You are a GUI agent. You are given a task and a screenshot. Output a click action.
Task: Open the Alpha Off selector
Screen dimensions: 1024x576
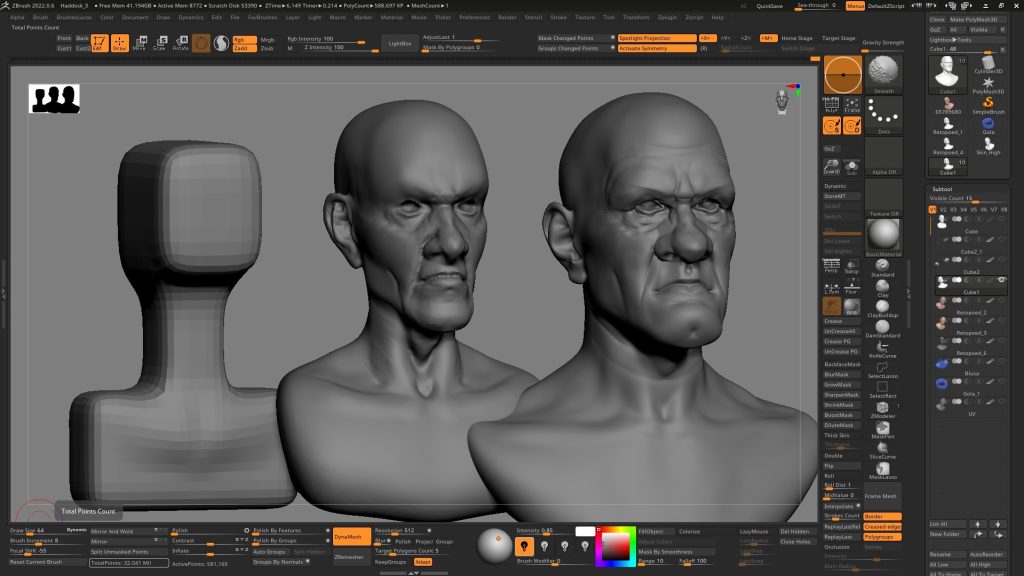884,156
